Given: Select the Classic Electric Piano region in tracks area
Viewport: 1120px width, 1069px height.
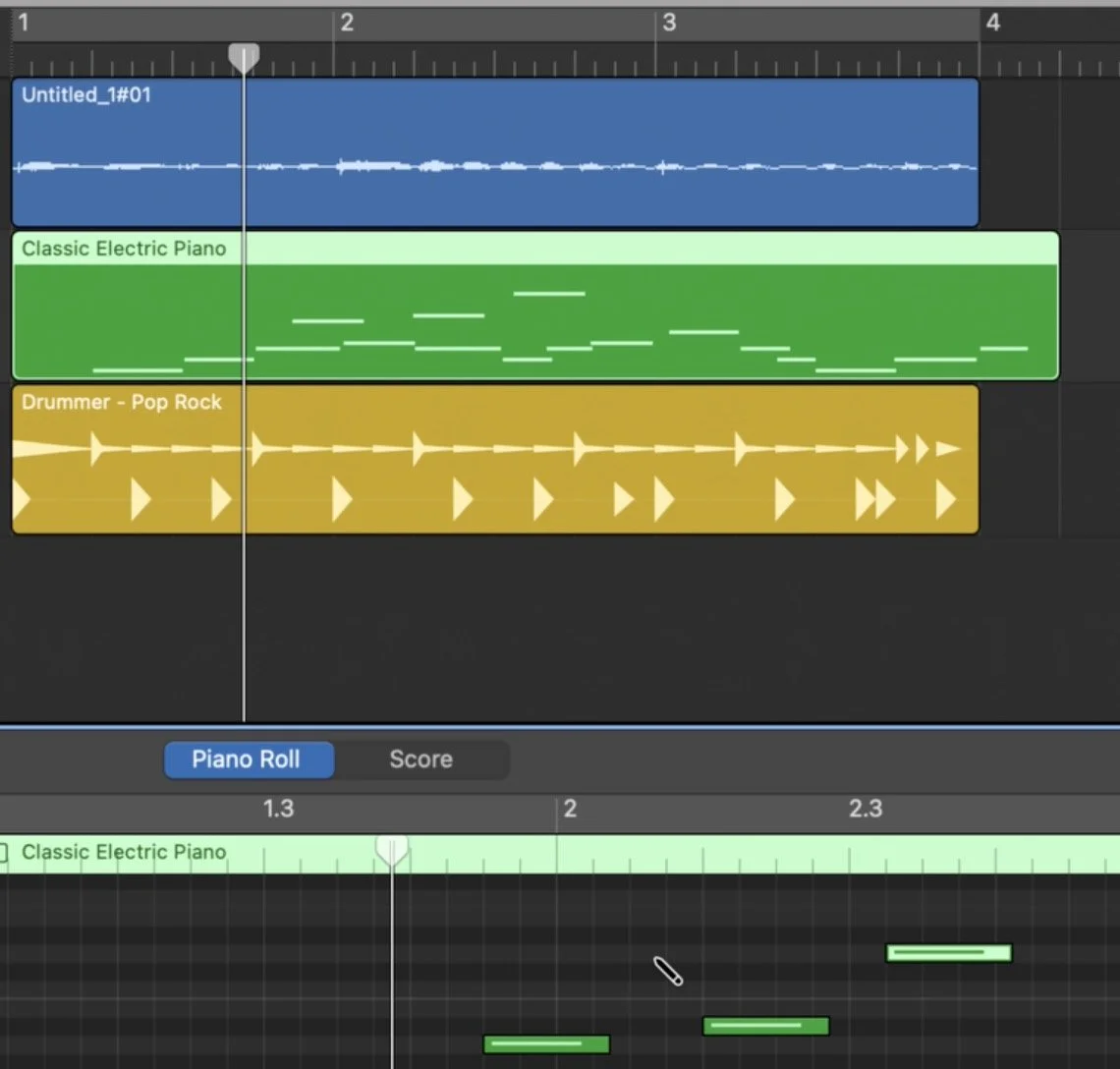Looking at the screenshot, I should 535,306.
